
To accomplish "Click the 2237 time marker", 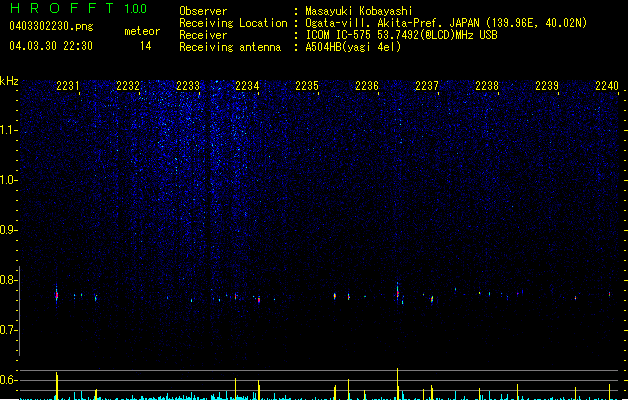I will 427,86.
